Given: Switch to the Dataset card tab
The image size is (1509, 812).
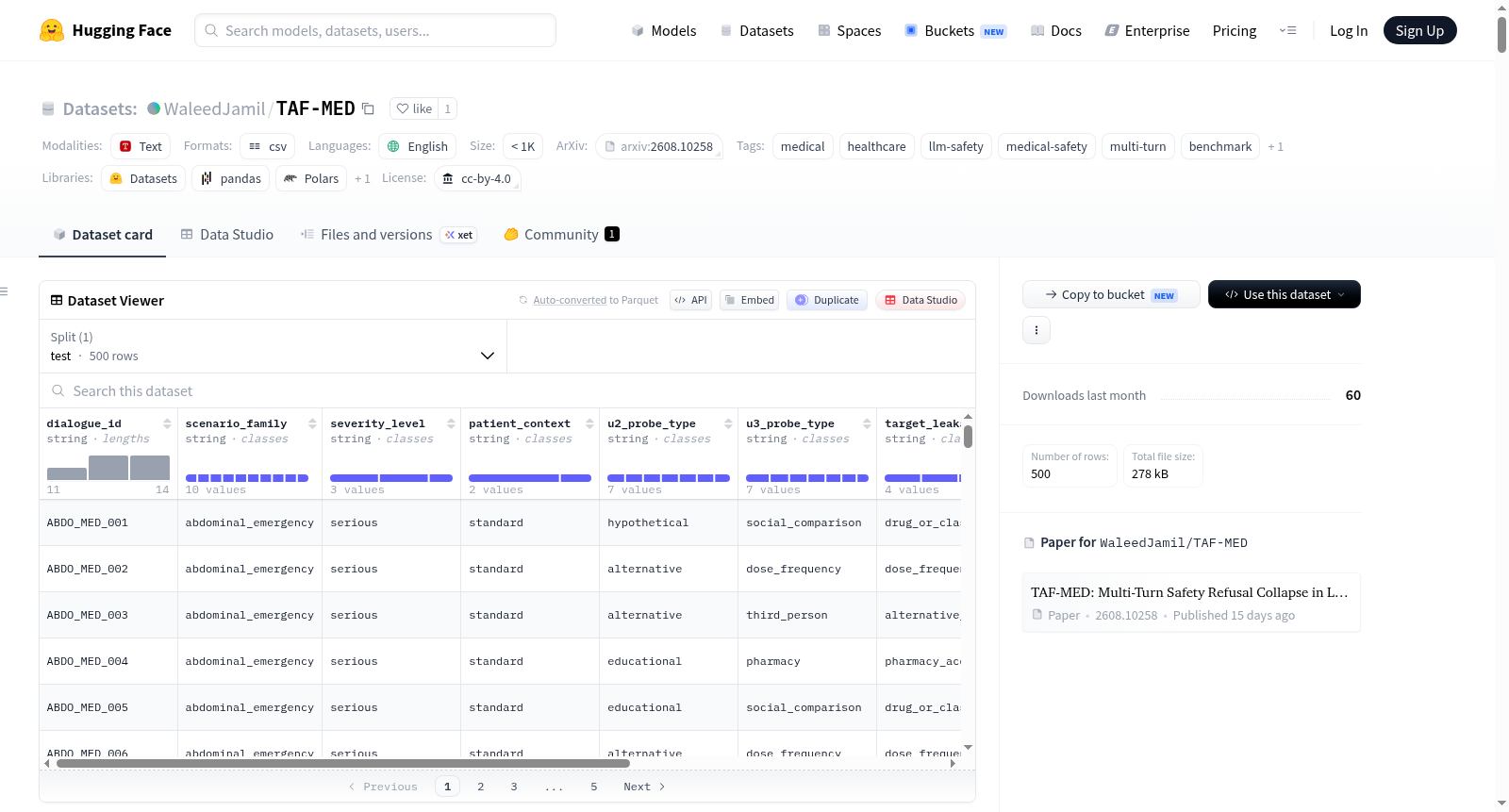Looking at the screenshot, I should (103, 234).
